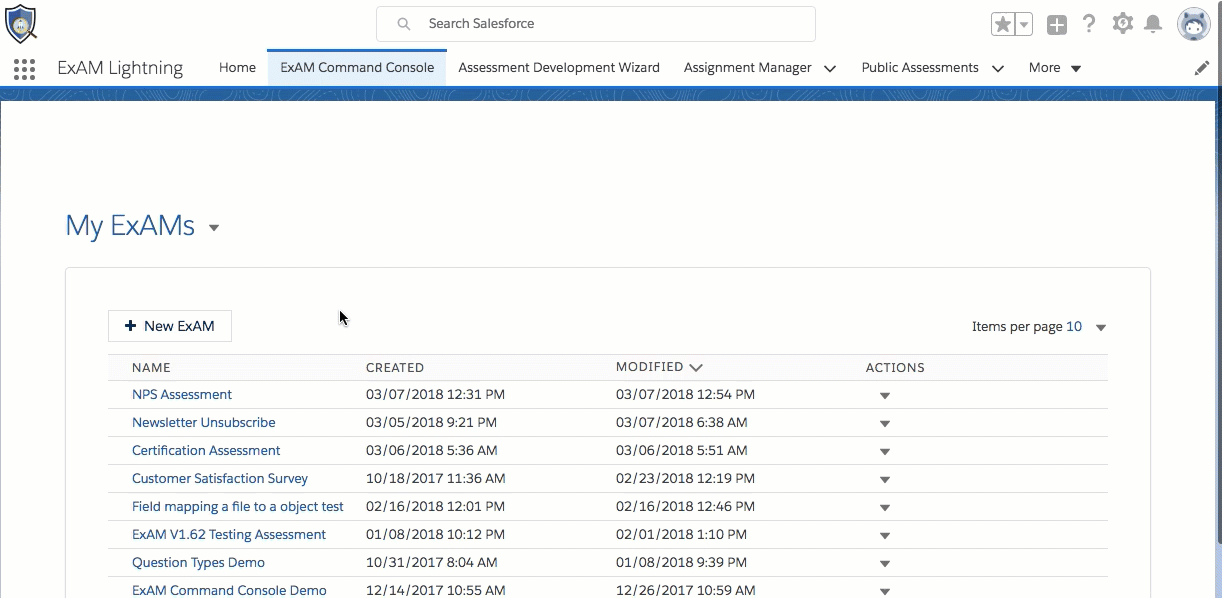Open the Favorites star icon
The height and width of the screenshot is (598, 1222).
pos(1002,25)
